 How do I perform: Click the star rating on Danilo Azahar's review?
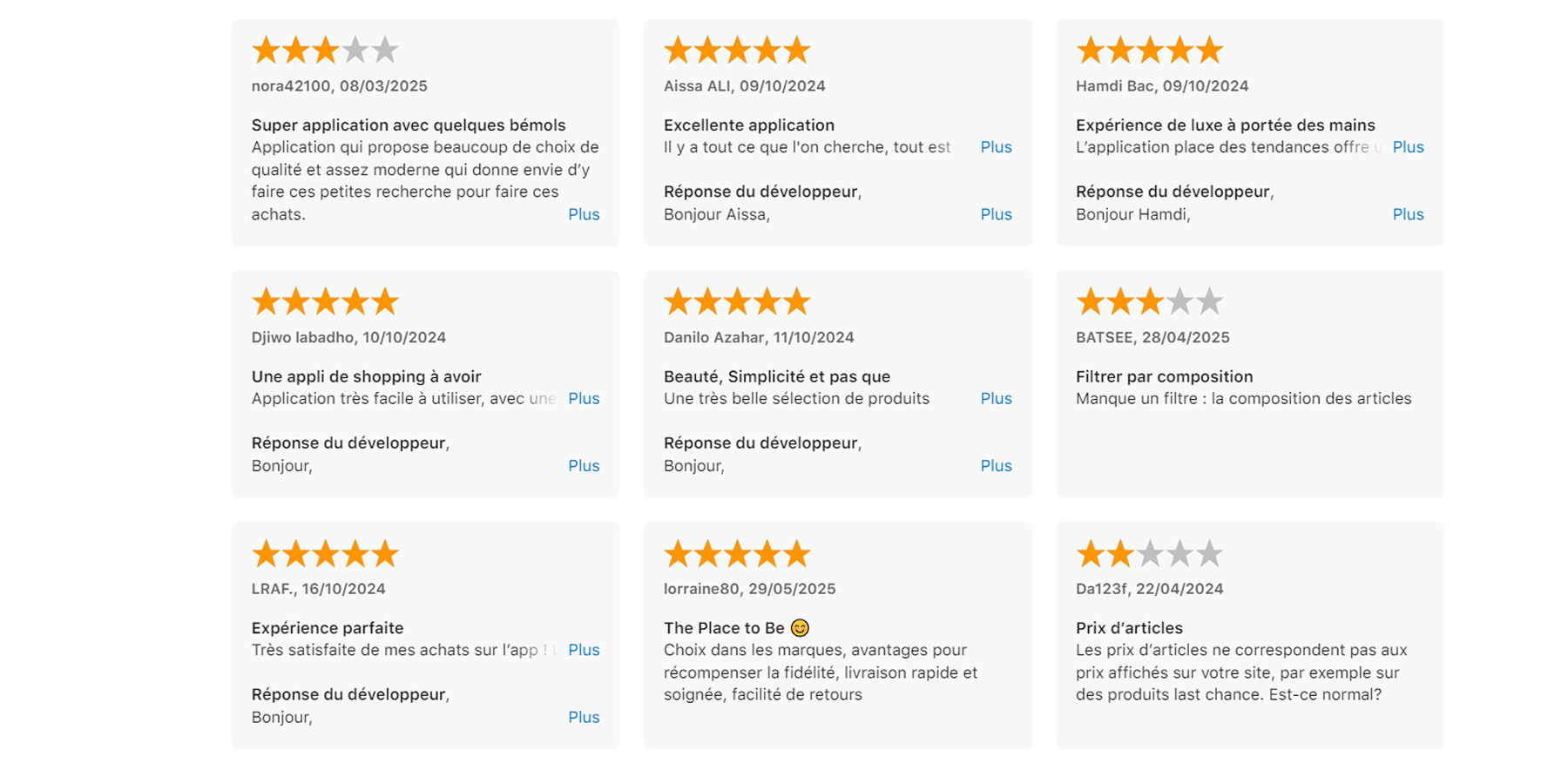tap(737, 302)
